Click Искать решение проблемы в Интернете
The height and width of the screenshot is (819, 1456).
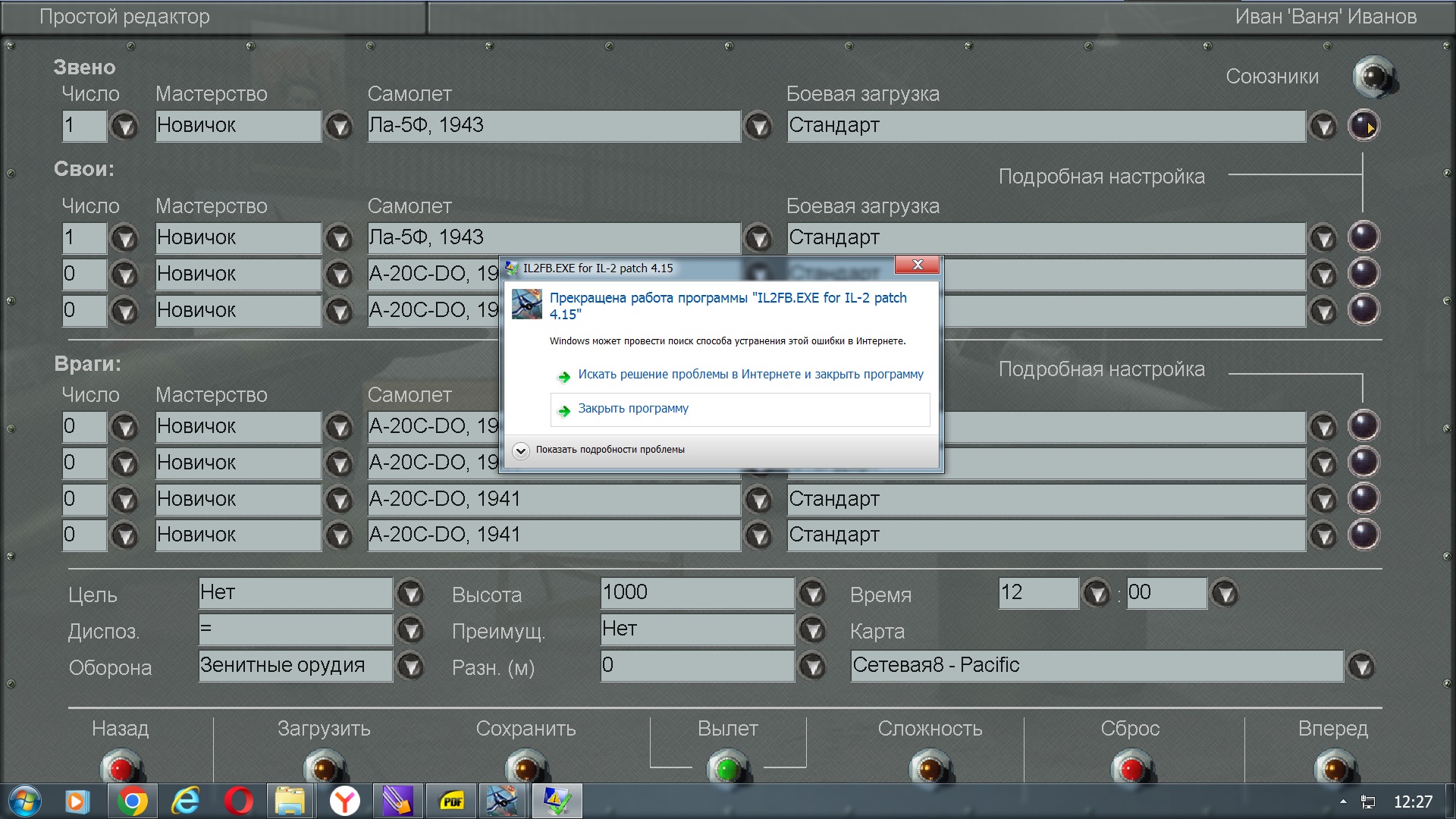[x=750, y=375]
